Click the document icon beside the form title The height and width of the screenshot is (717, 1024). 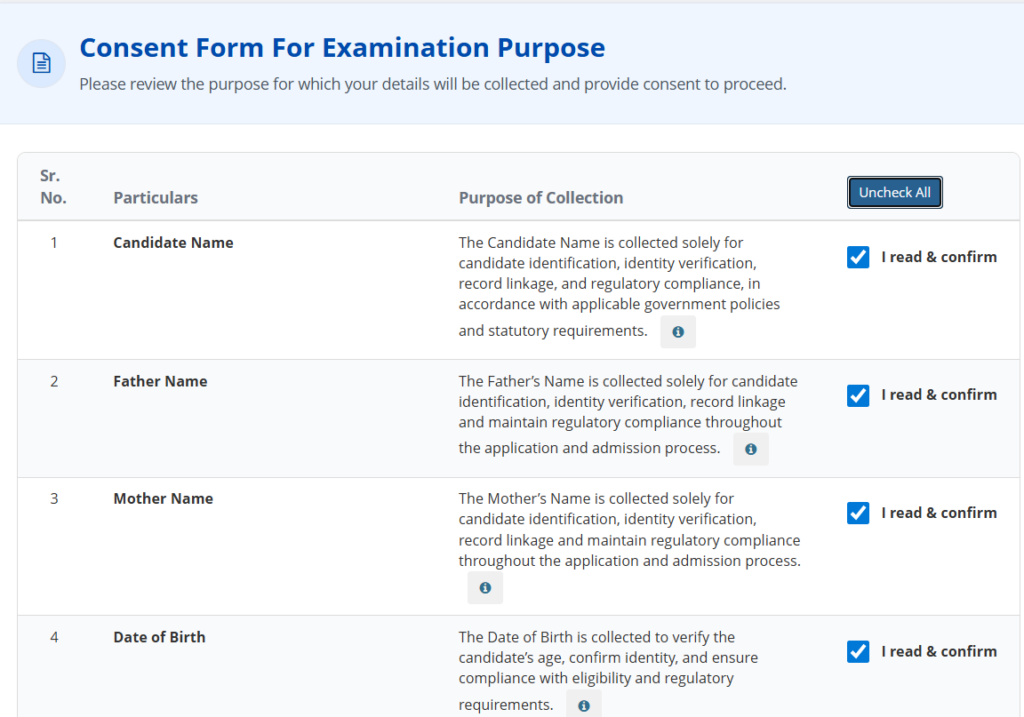[41, 64]
